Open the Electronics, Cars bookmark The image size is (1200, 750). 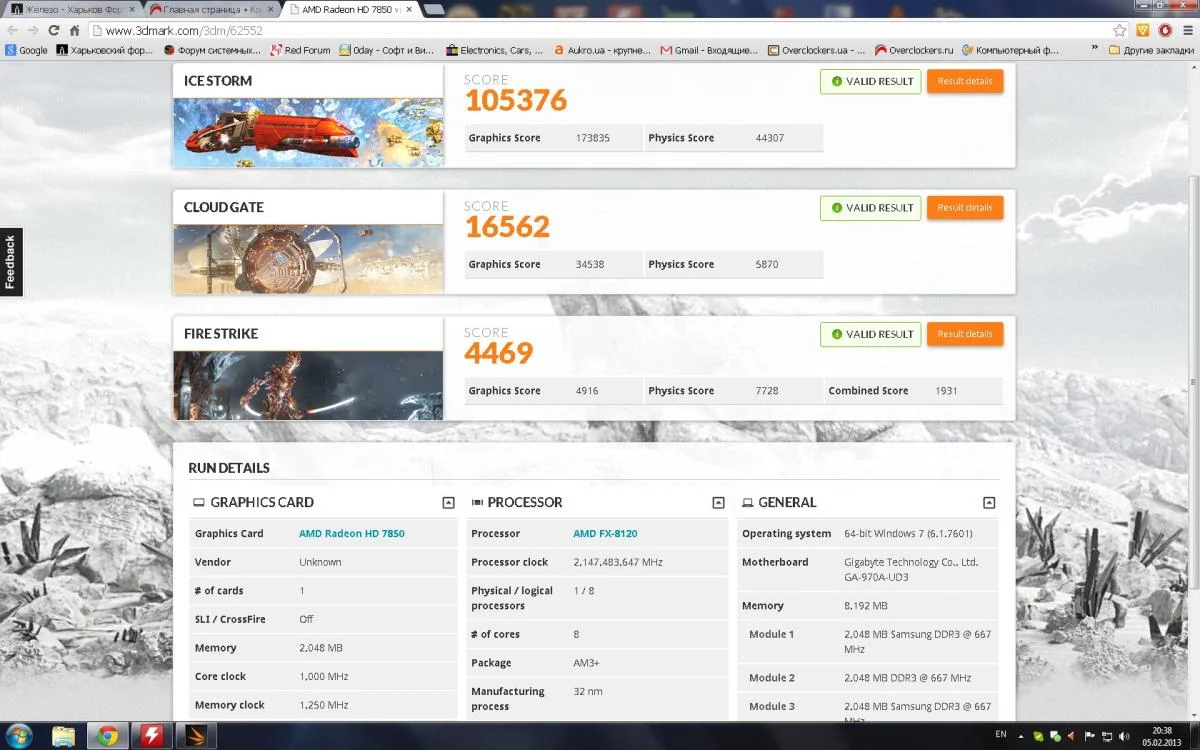tap(495, 50)
